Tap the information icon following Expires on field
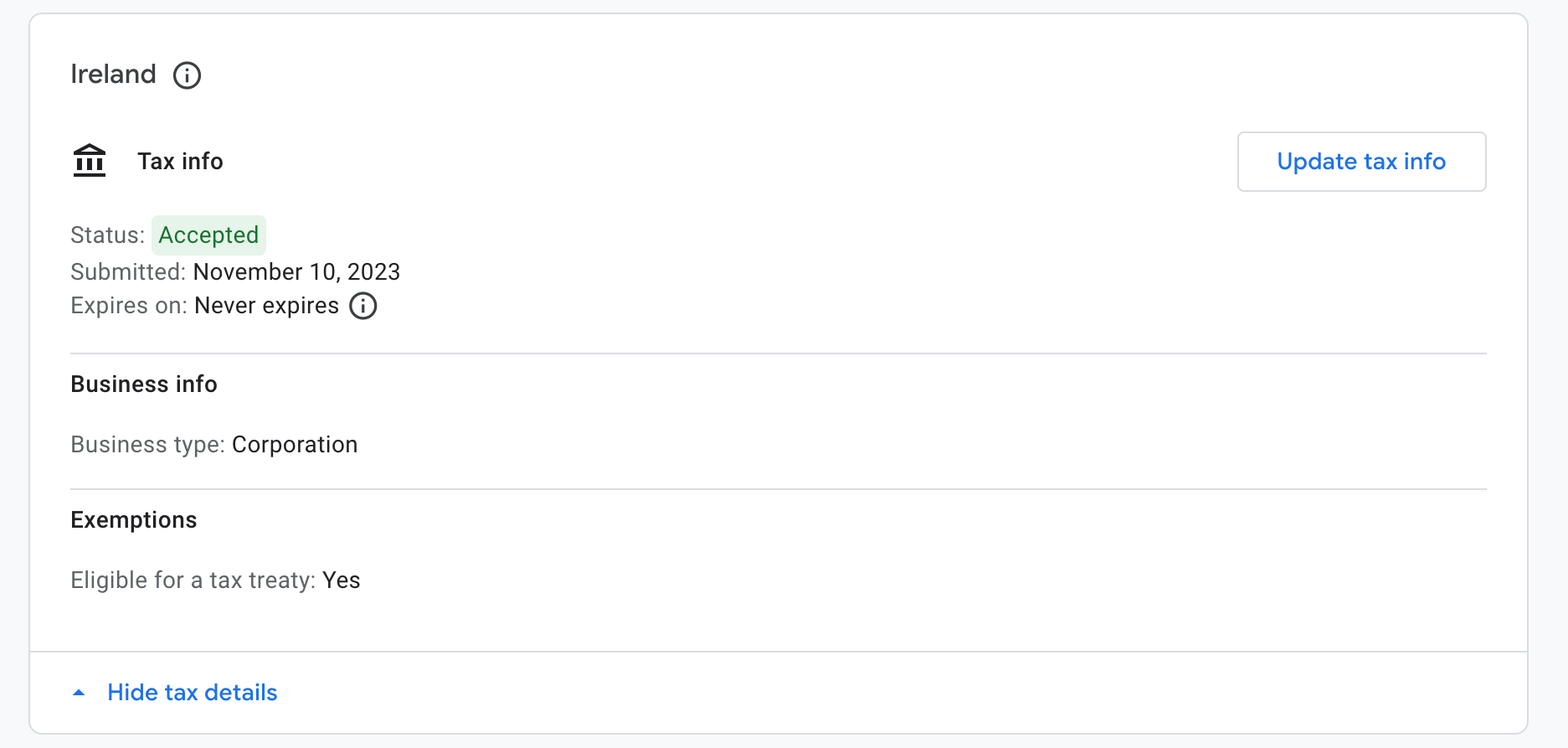Viewport: 1568px width, 748px height. tap(362, 306)
